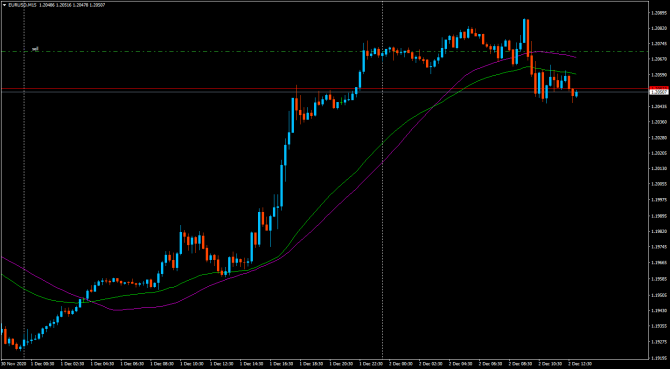Click the white current bid price tag
The image size is (670, 369).
pos(658,92)
